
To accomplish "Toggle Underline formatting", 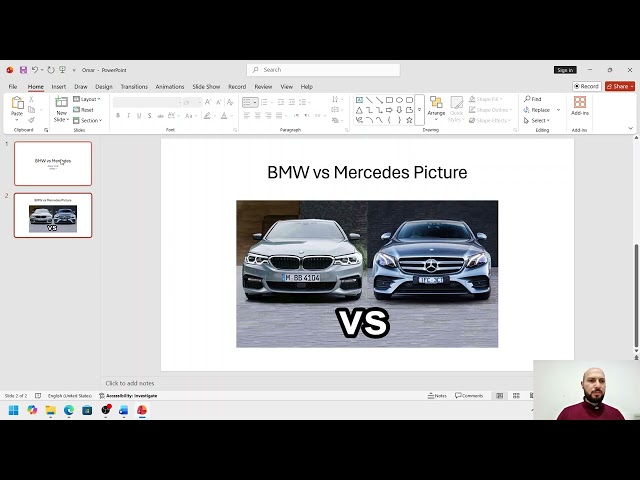I will [139, 116].
